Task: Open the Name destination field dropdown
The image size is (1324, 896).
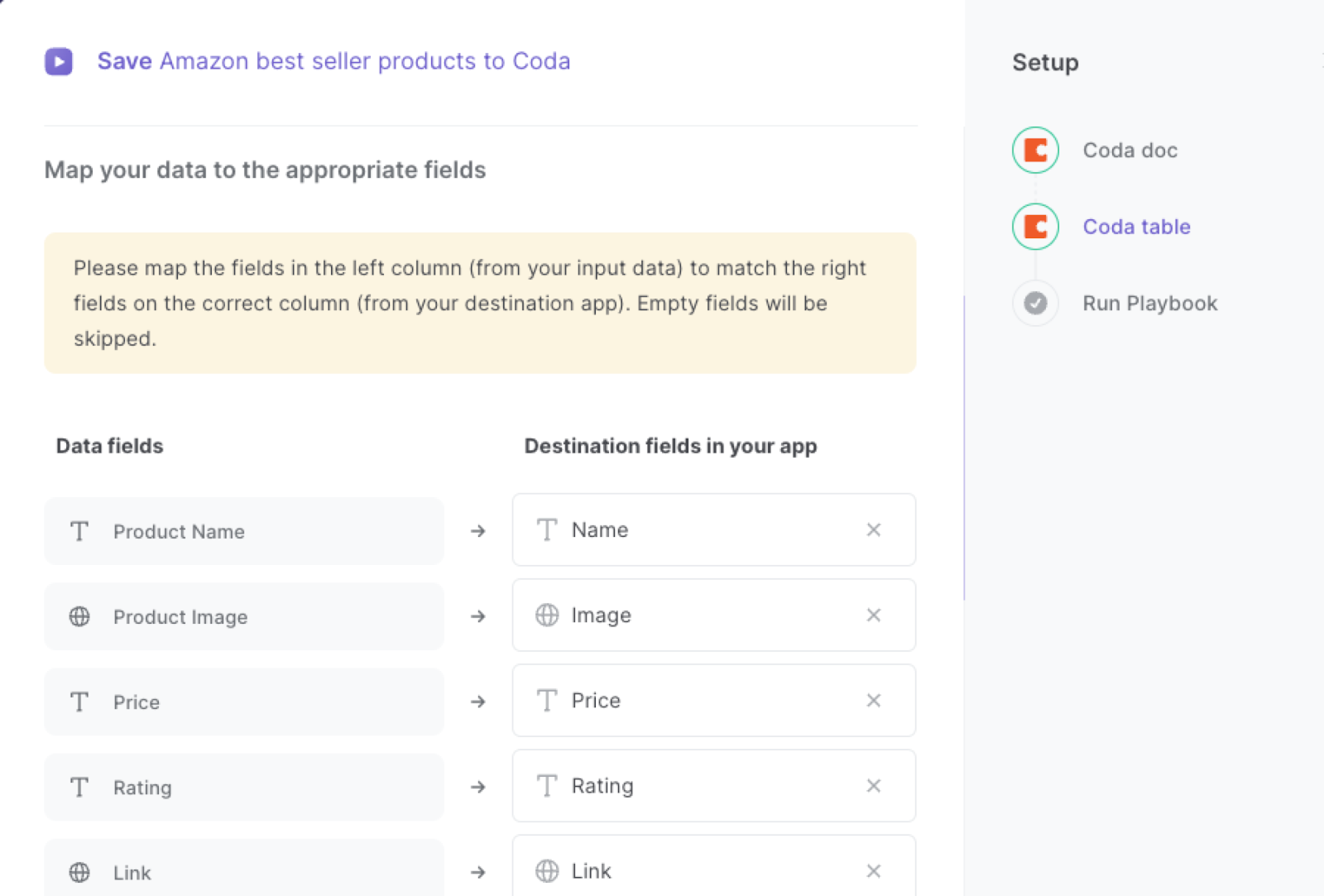Action: tap(713, 529)
